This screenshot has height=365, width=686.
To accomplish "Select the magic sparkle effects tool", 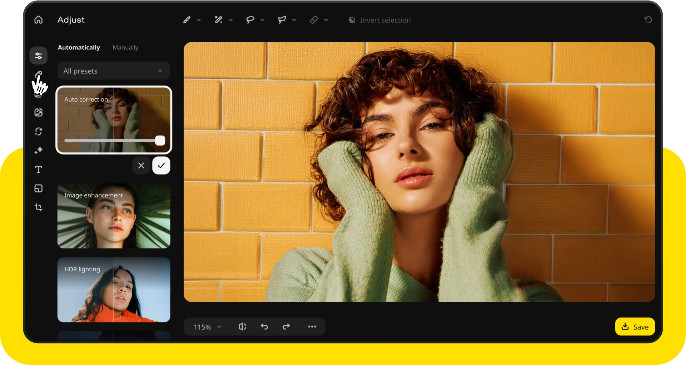I will click(38, 150).
